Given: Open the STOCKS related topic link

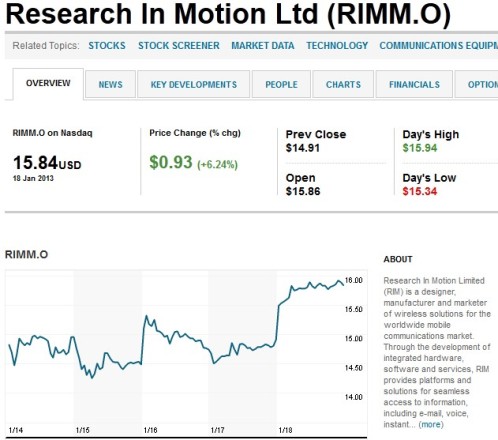Looking at the screenshot, I should (x=107, y=45).
